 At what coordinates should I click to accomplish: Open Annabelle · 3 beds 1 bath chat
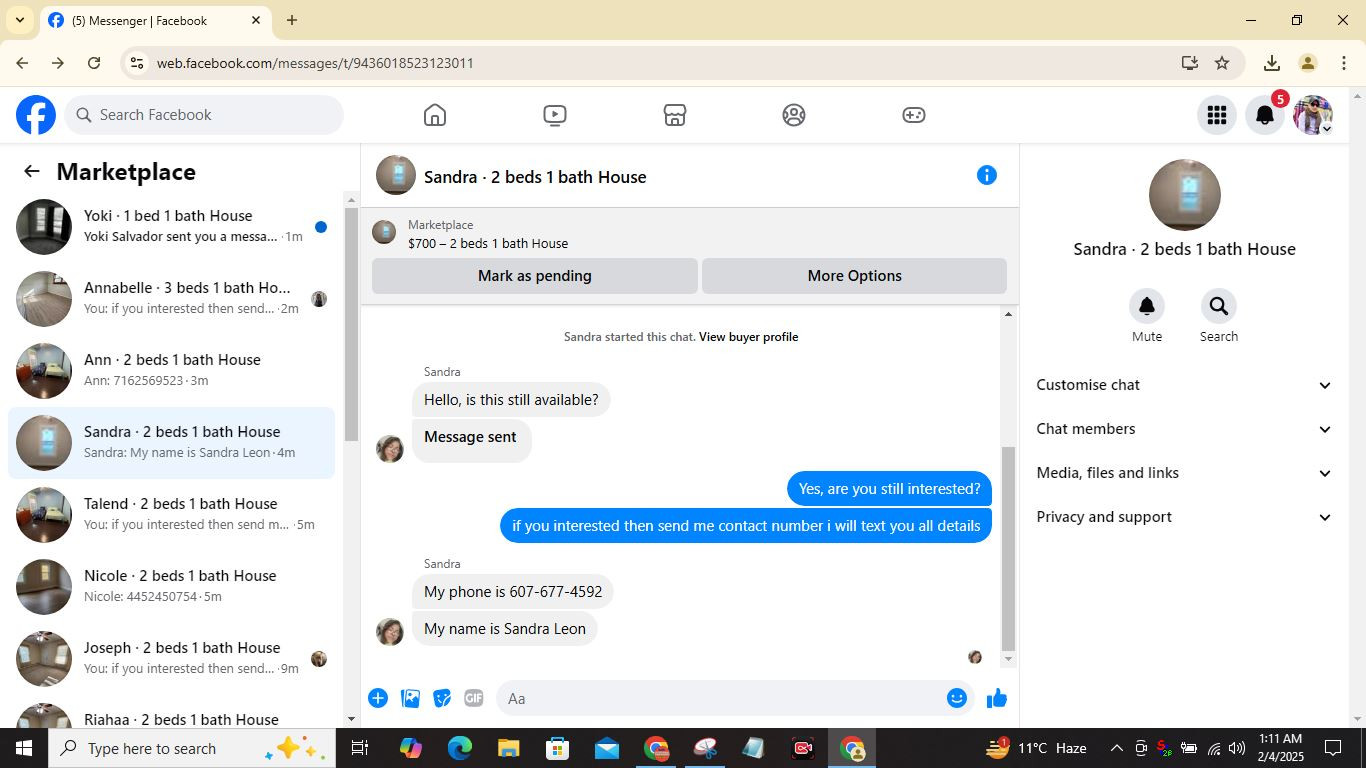[x=172, y=299]
